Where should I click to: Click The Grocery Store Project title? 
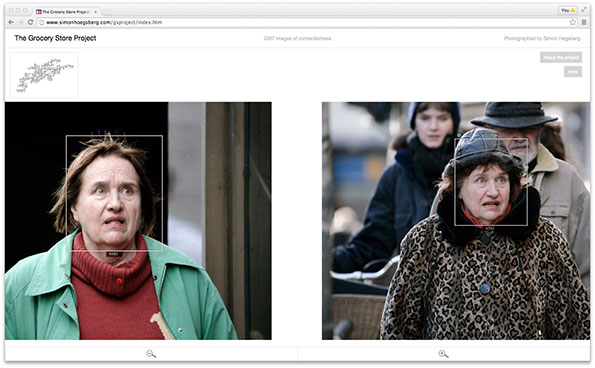(x=55, y=38)
